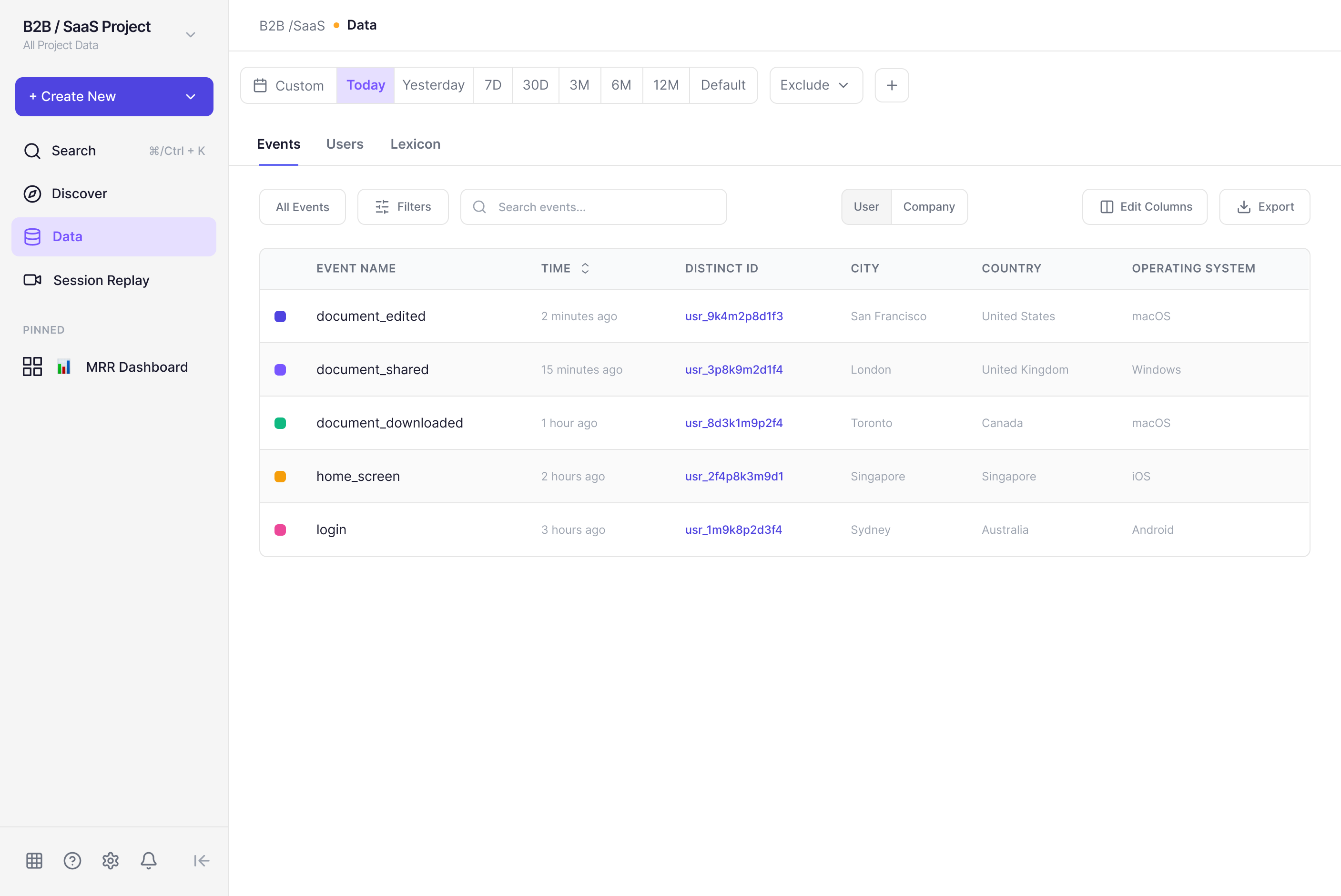The width and height of the screenshot is (1341, 896).
Task: Select the Discover compass icon
Action: click(32, 193)
